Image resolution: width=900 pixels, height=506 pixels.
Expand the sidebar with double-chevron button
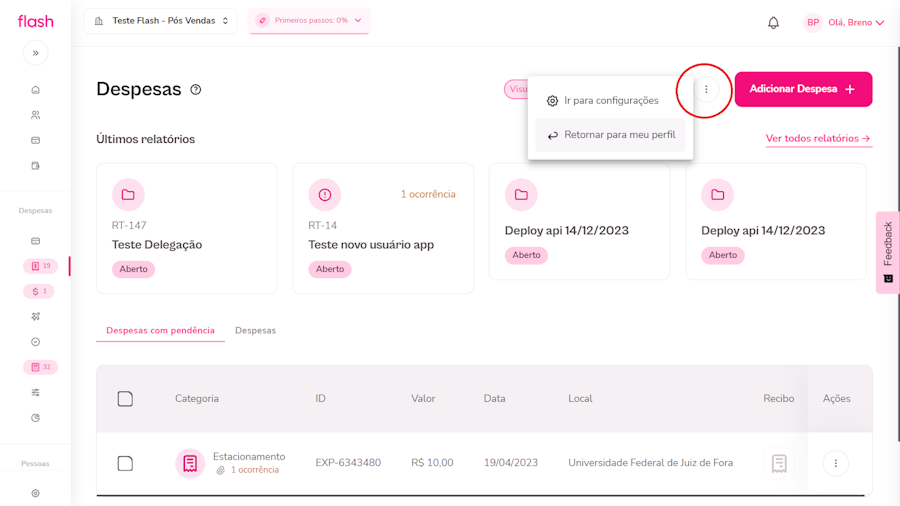35,53
